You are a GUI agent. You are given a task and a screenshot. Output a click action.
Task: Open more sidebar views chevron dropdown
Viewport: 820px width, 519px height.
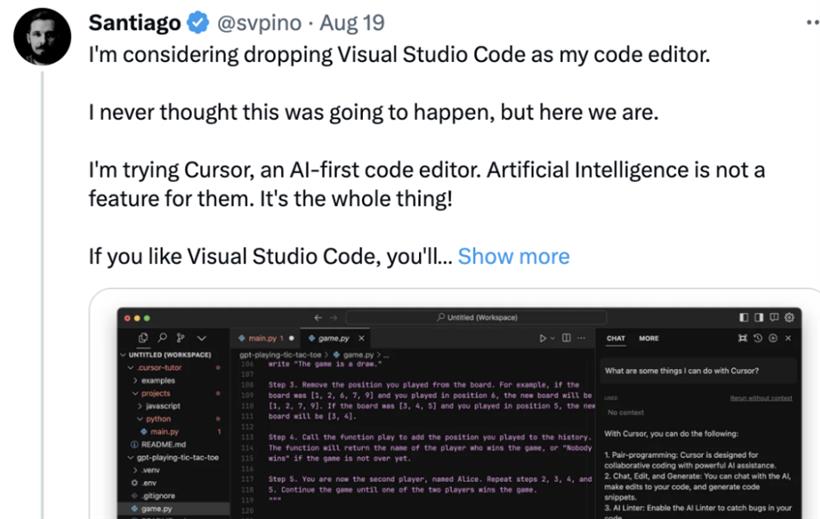(201, 339)
